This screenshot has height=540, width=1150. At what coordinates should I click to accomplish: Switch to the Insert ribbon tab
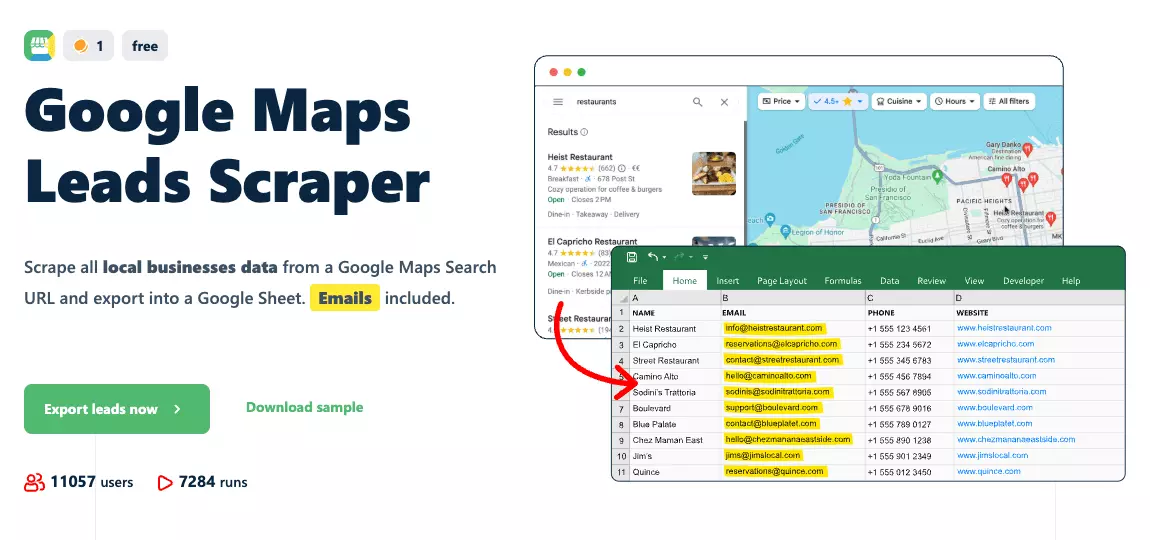tap(728, 280)
